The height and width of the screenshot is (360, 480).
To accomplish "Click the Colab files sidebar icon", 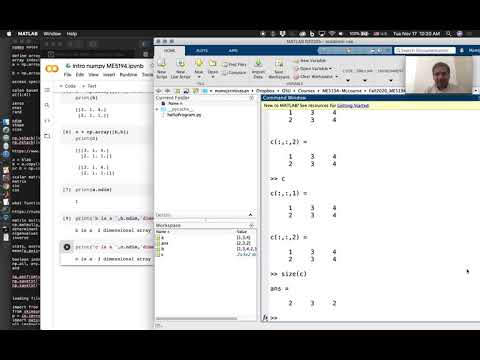I will (x=47, y=136).
